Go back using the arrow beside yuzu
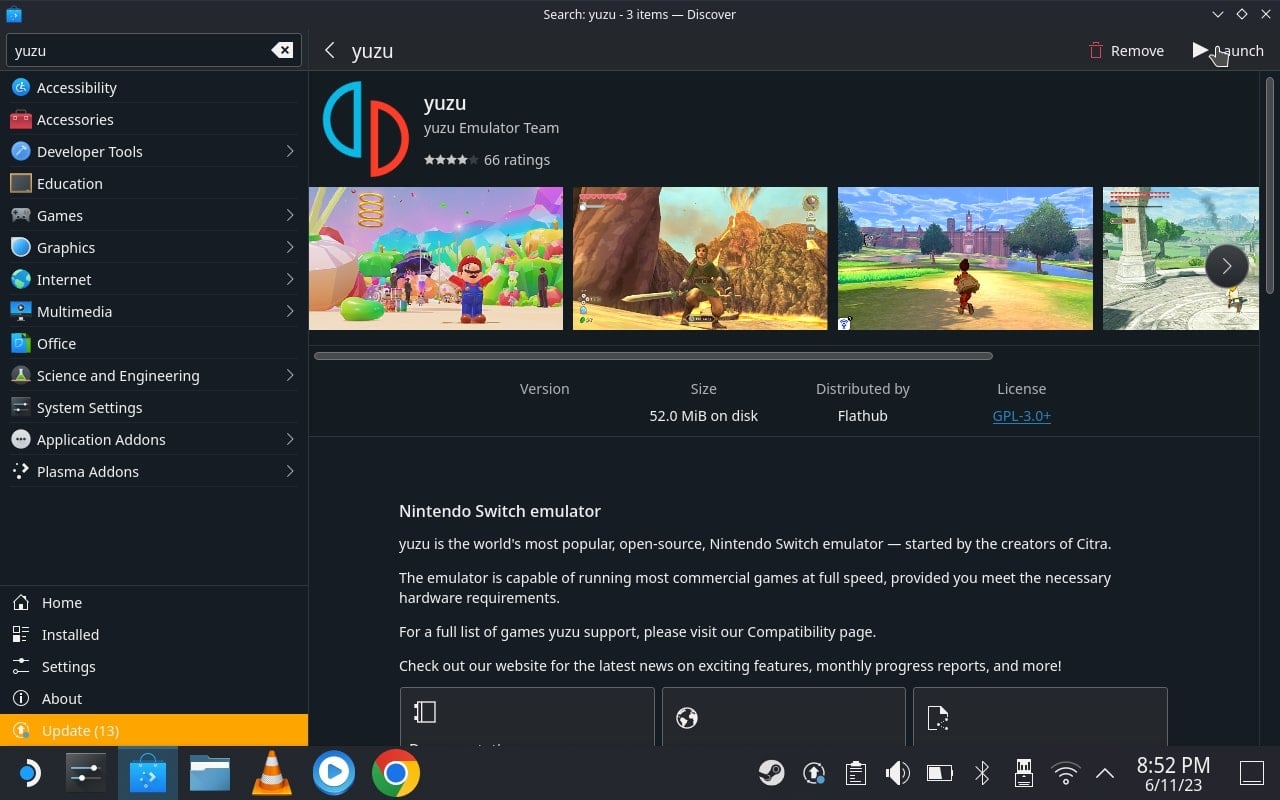Screen dimensions: 1280x800 (330, 50)
